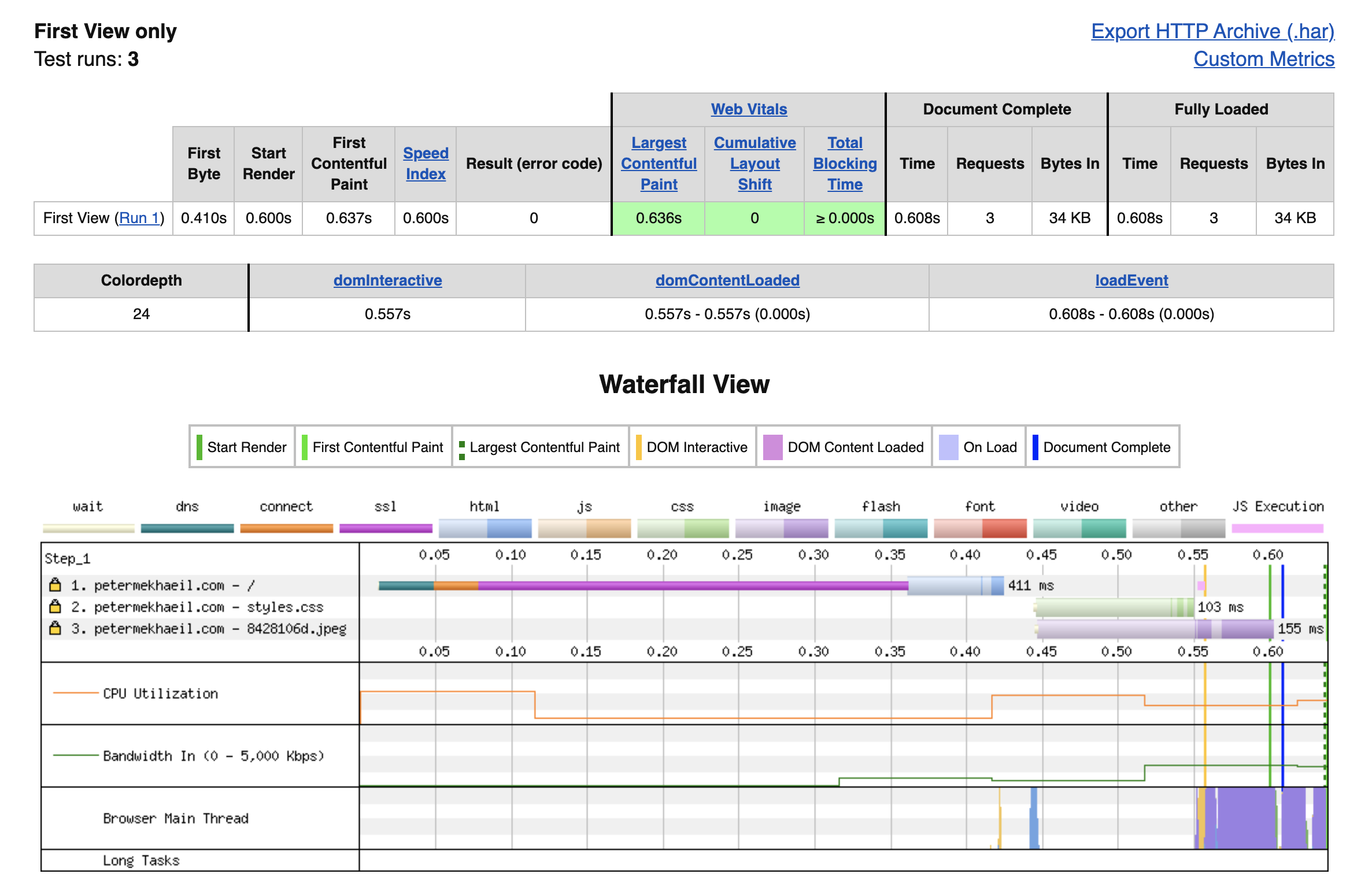Open the domInteractive header link

(387, 280)
